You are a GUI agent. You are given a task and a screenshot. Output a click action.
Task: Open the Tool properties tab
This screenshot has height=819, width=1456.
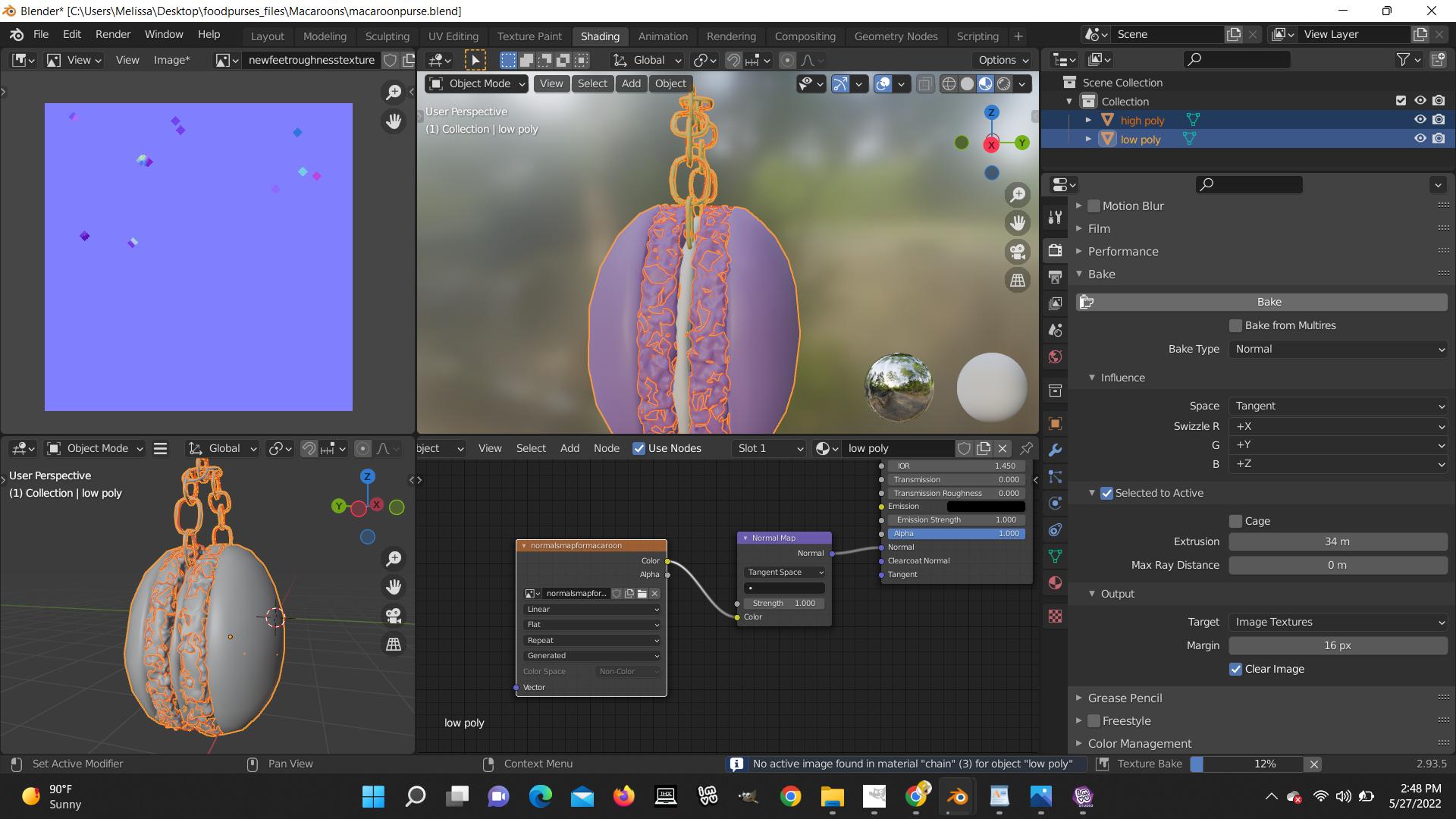(1055, 218)
